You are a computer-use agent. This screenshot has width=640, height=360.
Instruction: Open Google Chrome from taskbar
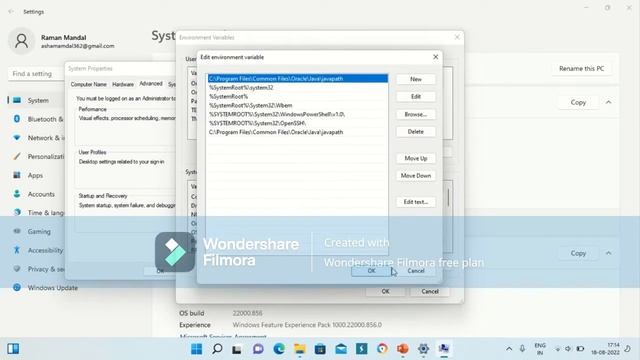(x=382, y=349)
